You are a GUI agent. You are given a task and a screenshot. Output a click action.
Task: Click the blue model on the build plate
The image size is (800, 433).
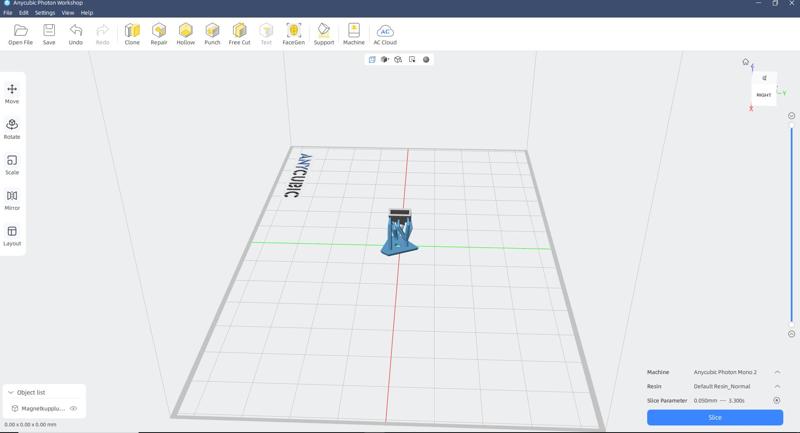(399, 232)
